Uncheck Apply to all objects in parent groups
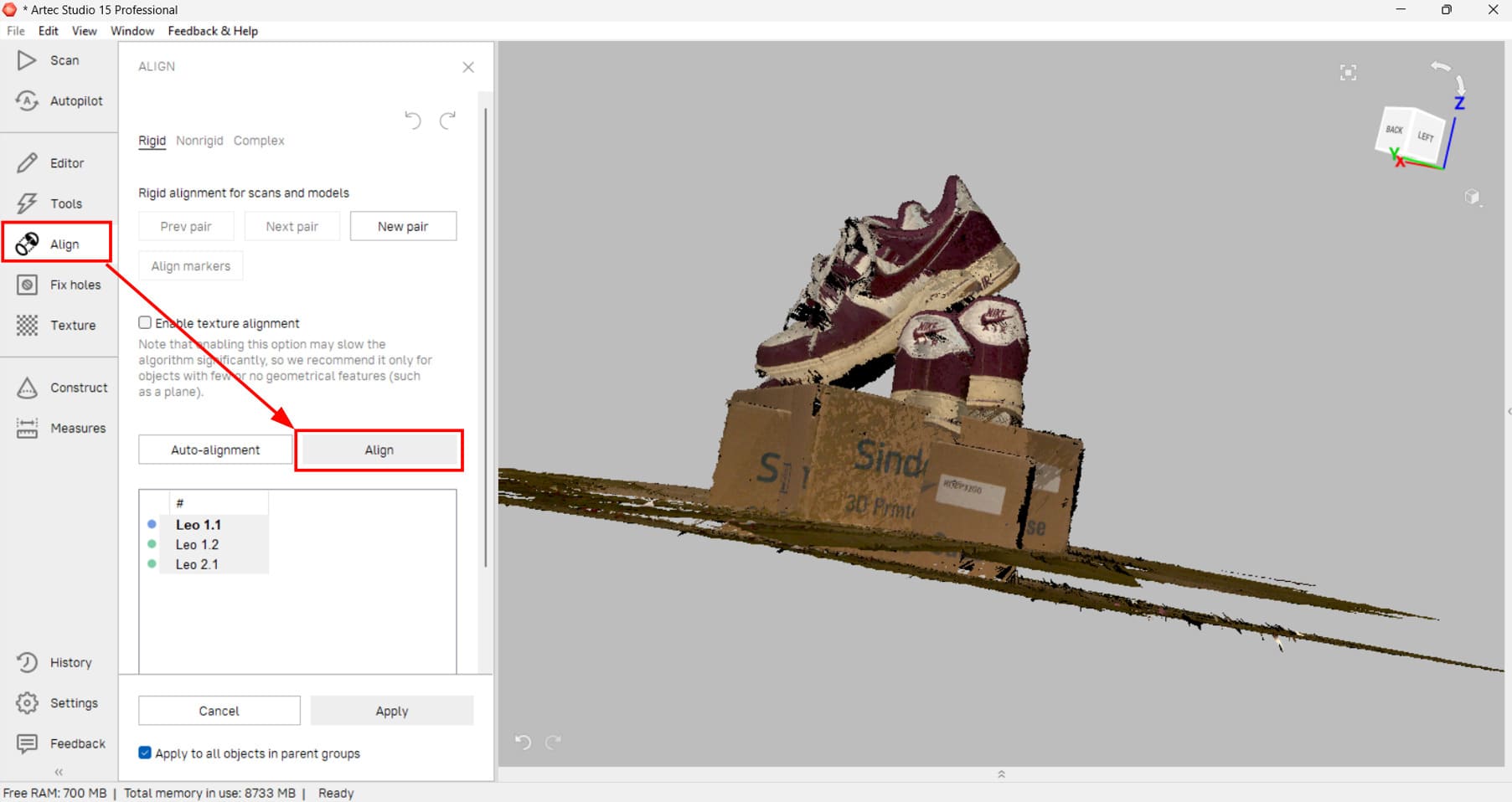The height and width of the screenshot is (802, 1512). point(145,753)
